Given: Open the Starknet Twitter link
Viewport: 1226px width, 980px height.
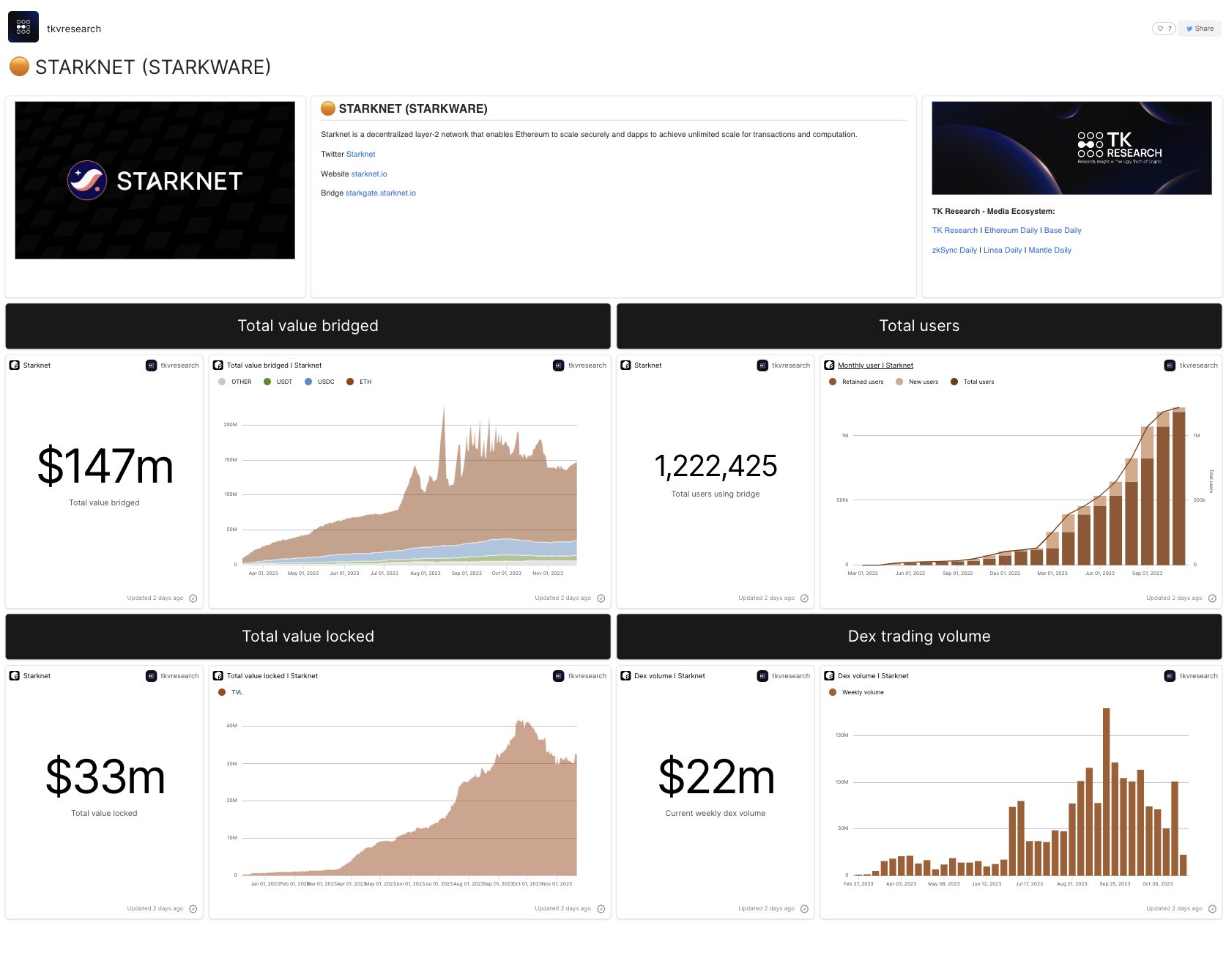Looking at the screenshot, I should tap(360, 155).
